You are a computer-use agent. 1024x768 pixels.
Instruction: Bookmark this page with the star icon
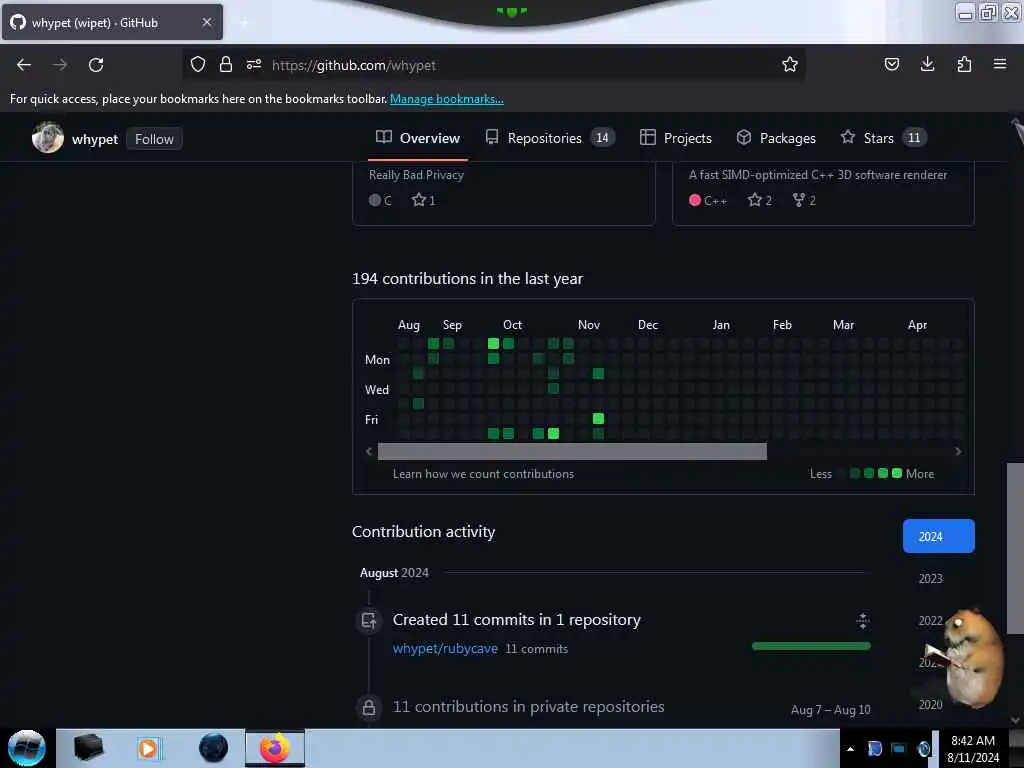[790, 64]
